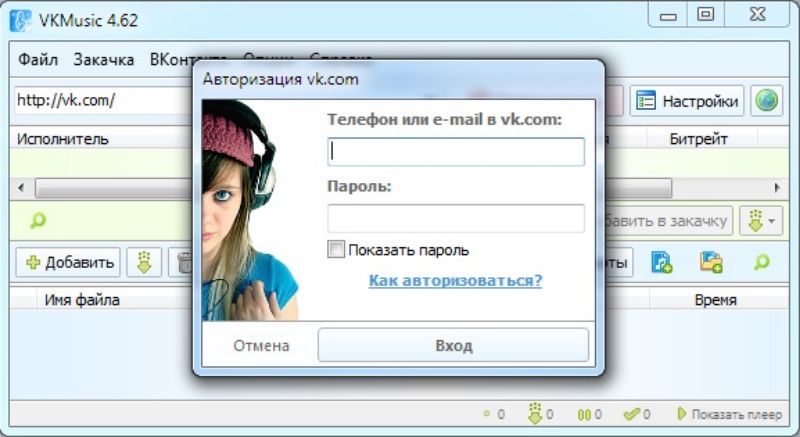This screenshot has height=437, width=800.
Task: Sort by Время column header
Action: point(715,300)
